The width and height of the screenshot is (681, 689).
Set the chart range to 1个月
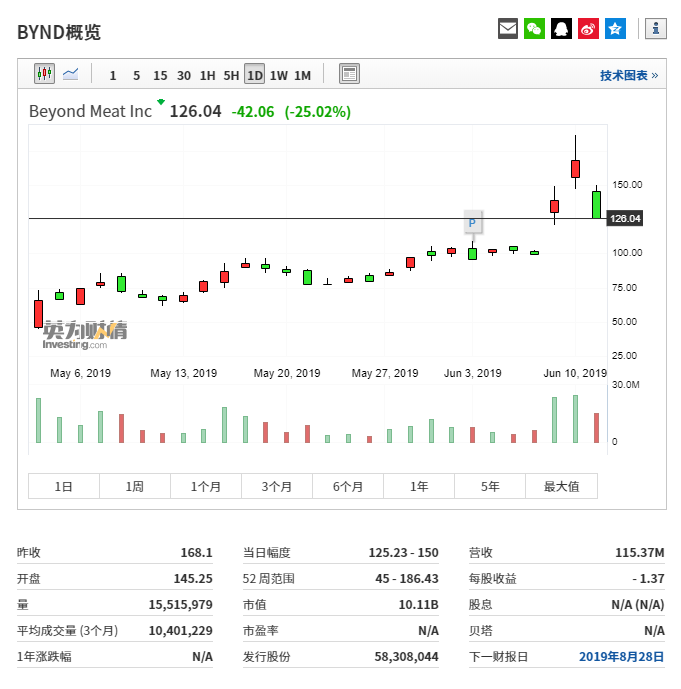coord(206,486)
